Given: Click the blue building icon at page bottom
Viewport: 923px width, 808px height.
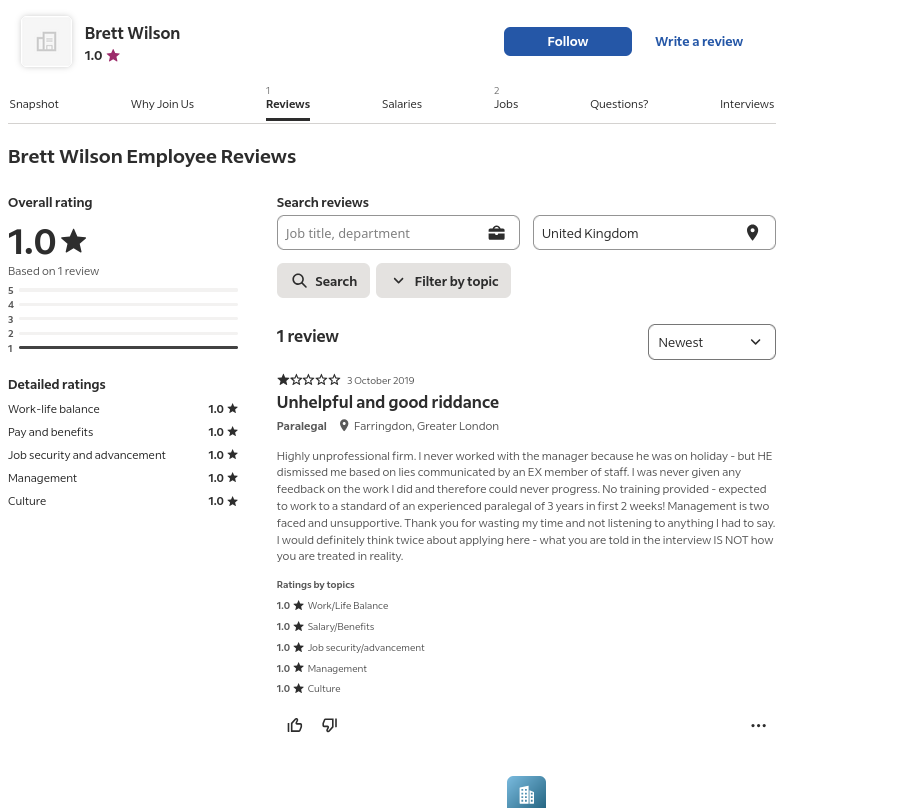Looking at the screenshot, I should coord(526,792).
